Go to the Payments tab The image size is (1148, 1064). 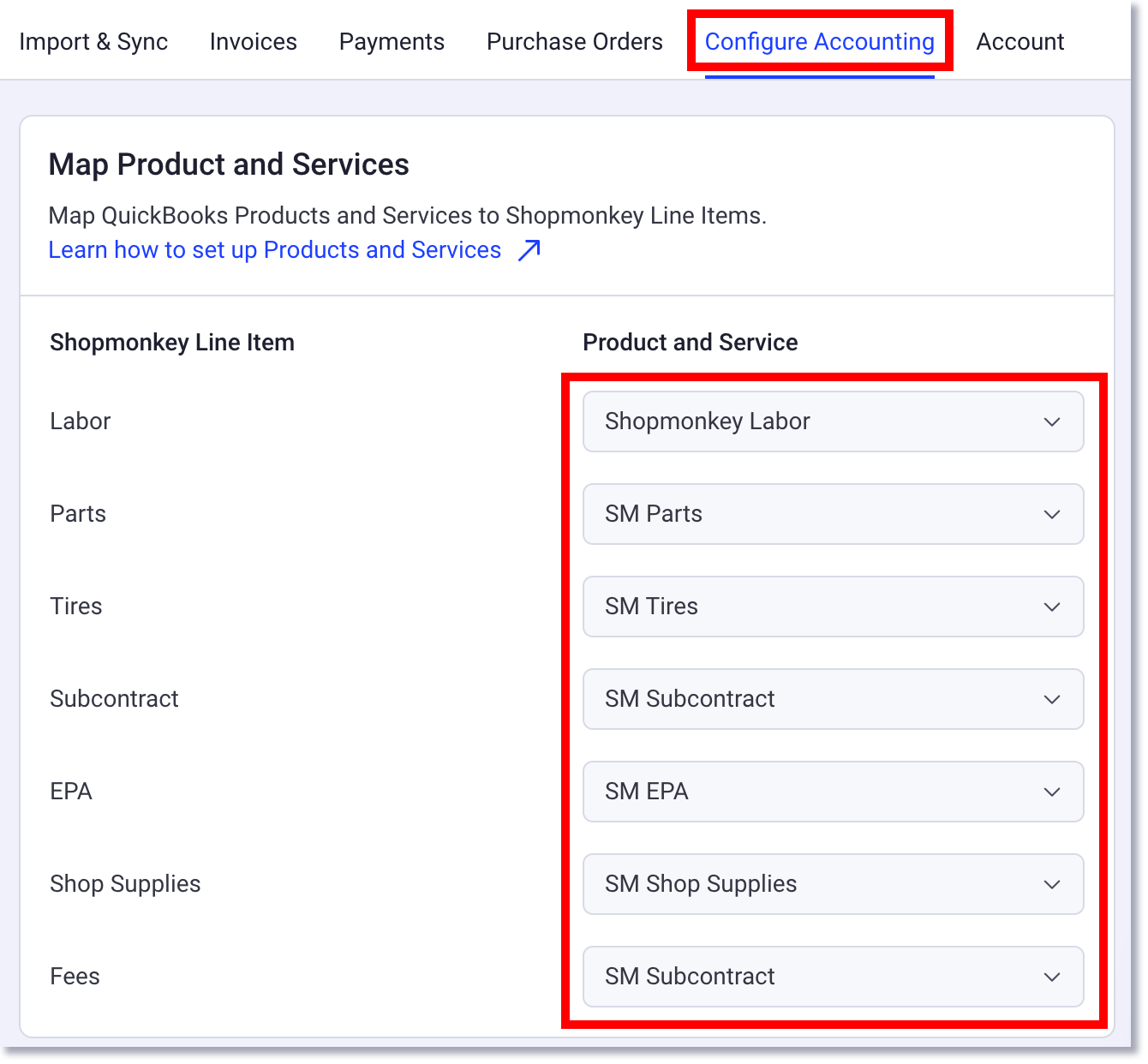392,41
